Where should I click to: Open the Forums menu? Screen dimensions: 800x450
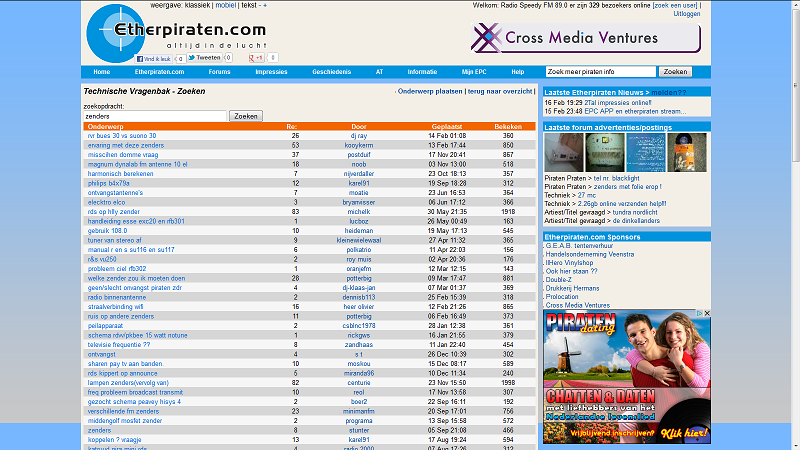219,72
